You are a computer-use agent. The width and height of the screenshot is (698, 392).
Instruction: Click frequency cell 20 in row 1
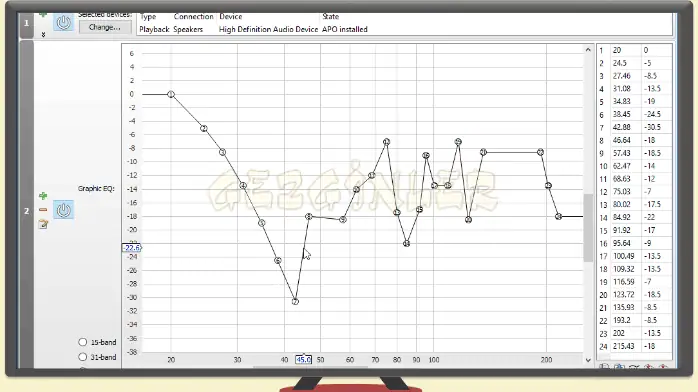point(626,50)
